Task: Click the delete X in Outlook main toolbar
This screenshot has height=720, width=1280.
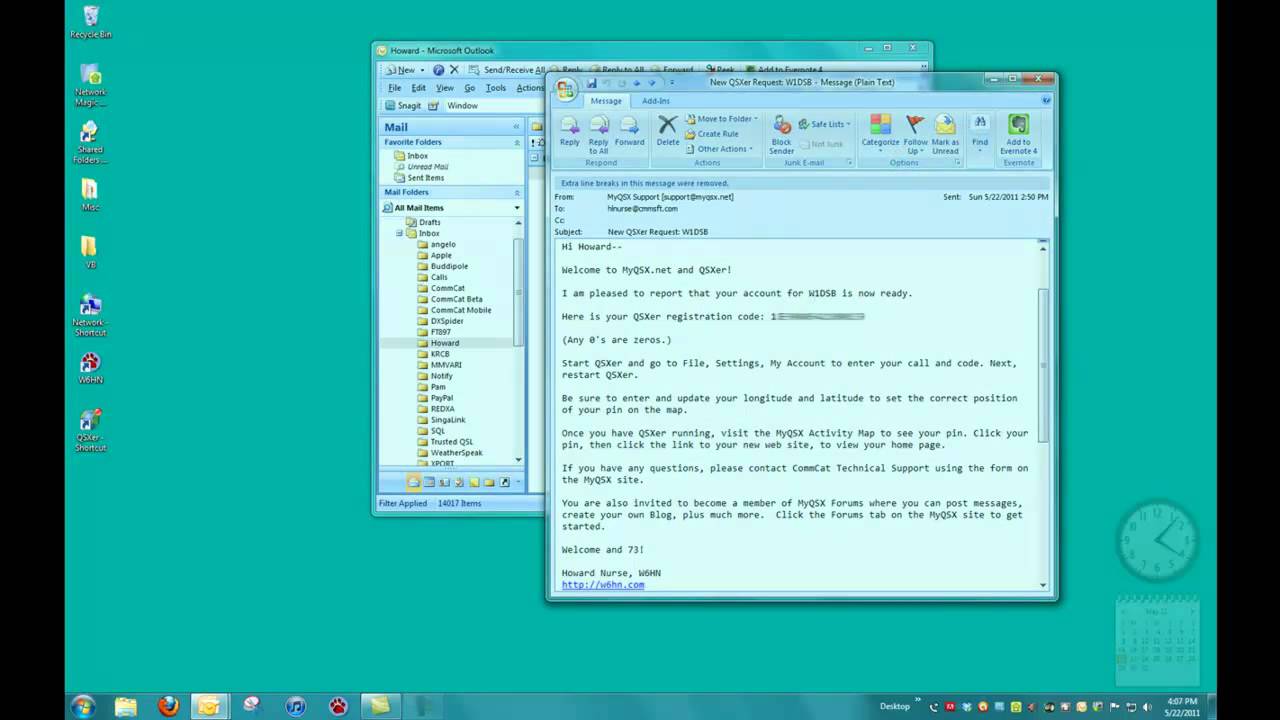Action: tap(454, 70)
